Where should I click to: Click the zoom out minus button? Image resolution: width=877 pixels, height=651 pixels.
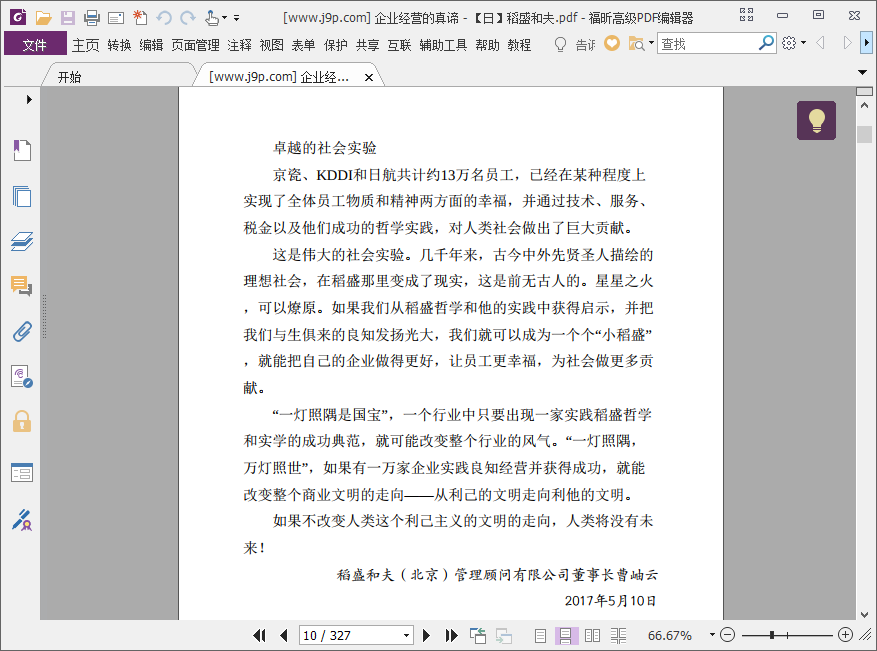coord(727,635)
